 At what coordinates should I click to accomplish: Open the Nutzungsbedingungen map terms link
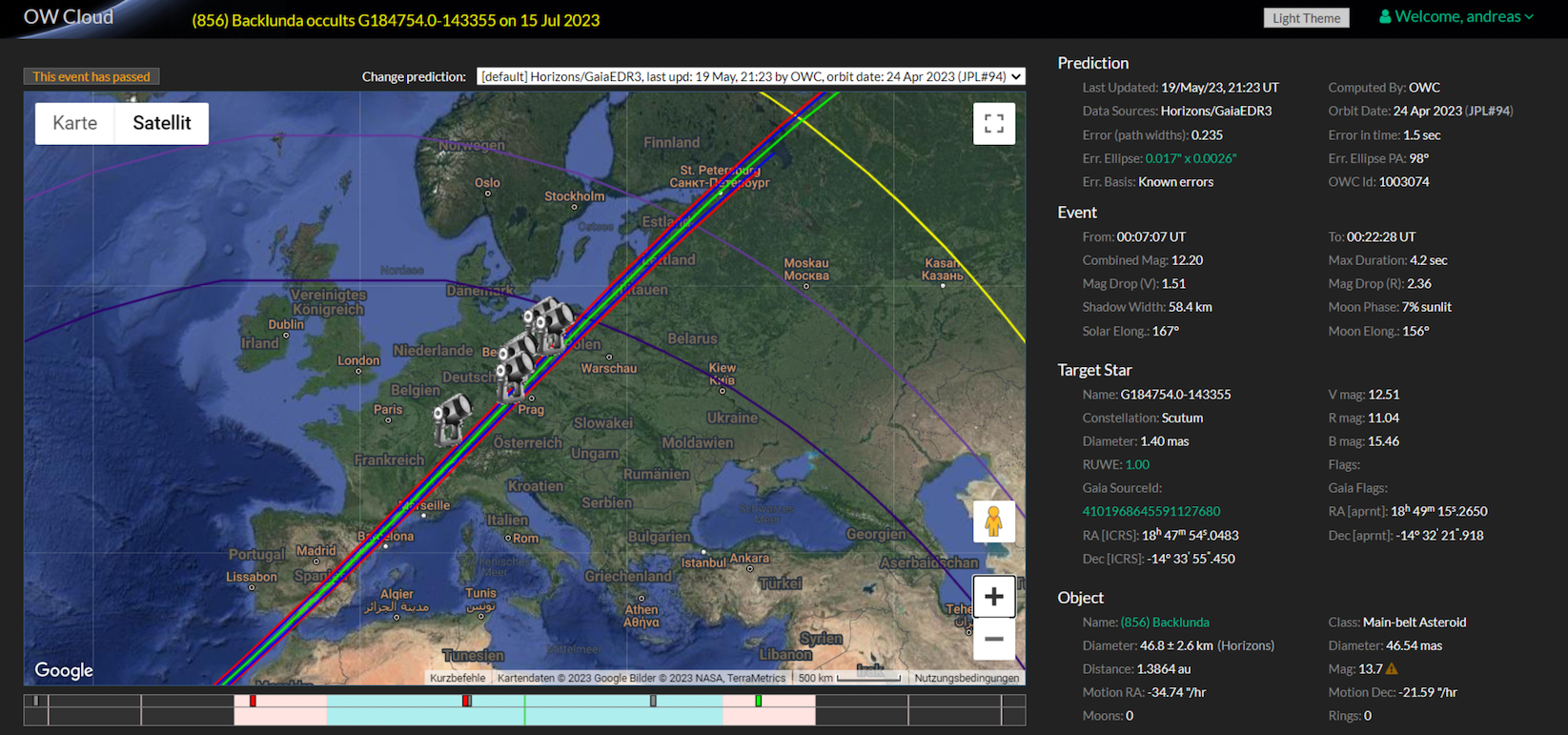(967, 678)
